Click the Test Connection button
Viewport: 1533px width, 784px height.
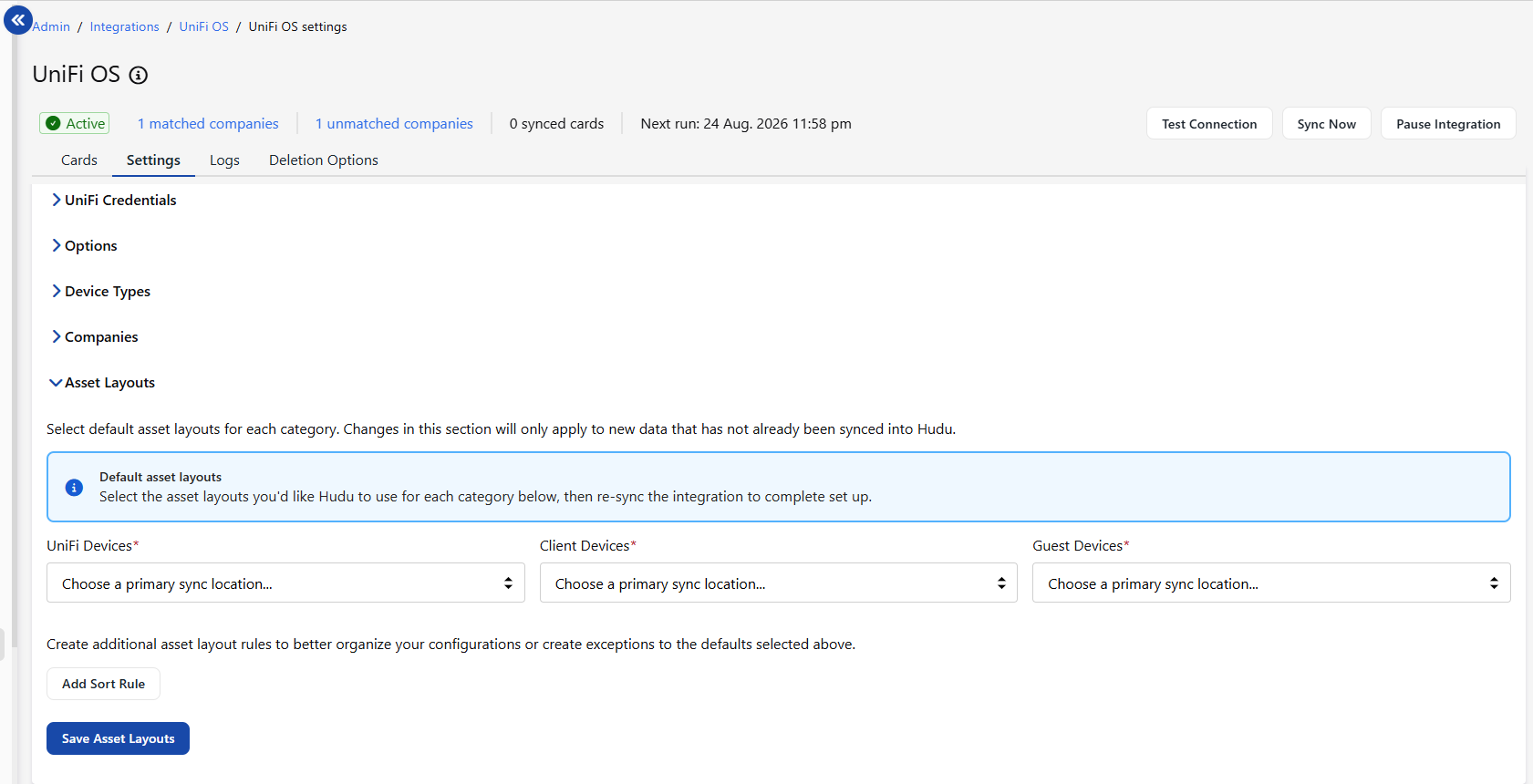point(1209,124)
